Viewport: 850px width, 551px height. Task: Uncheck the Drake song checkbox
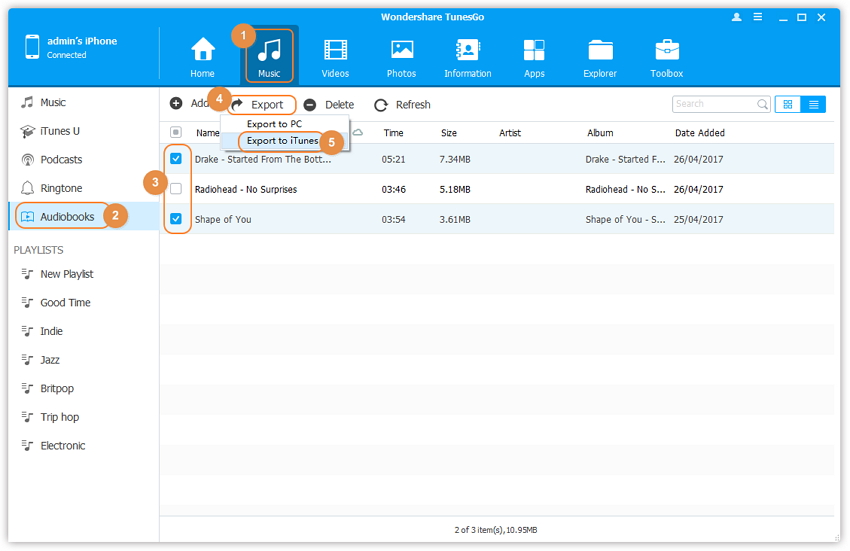point(176,159)
